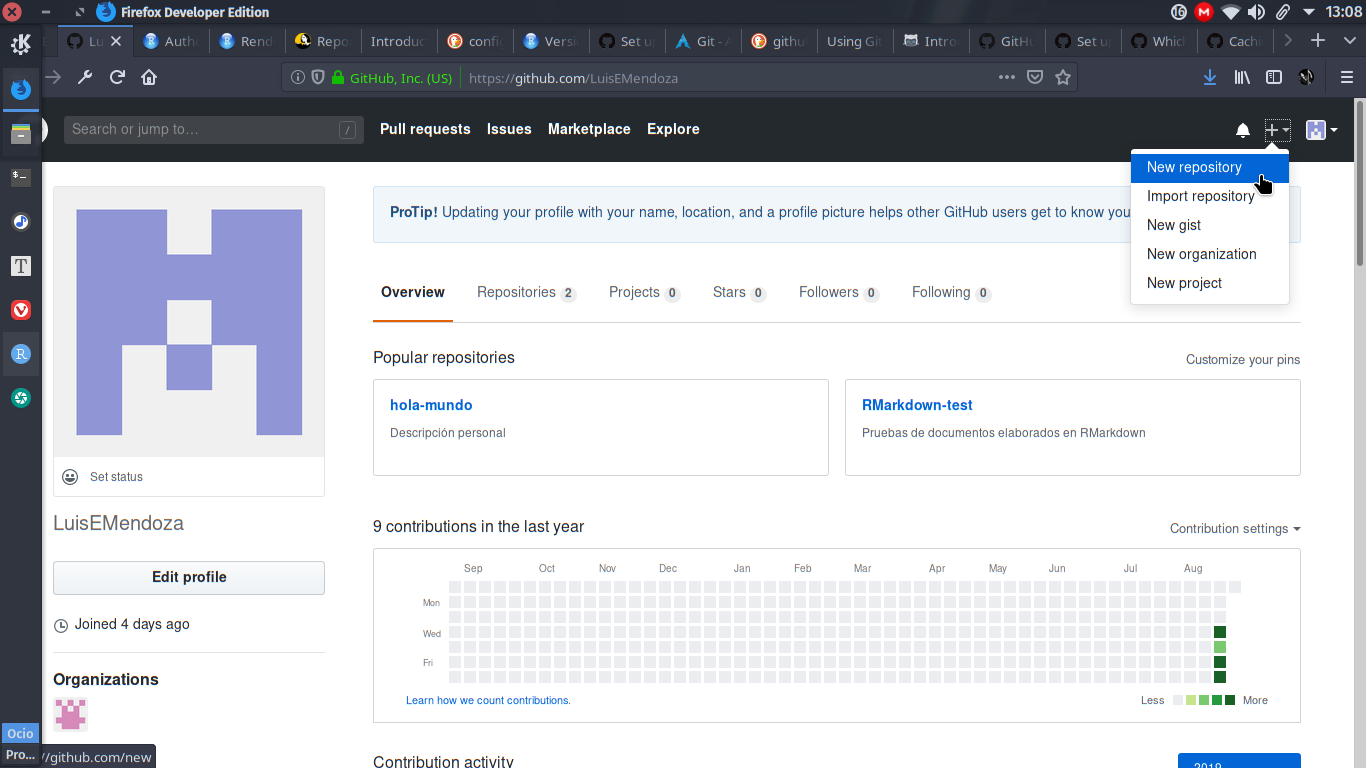Open the library bookmarks icon

pyautogui.click(x=1242, y=77)
